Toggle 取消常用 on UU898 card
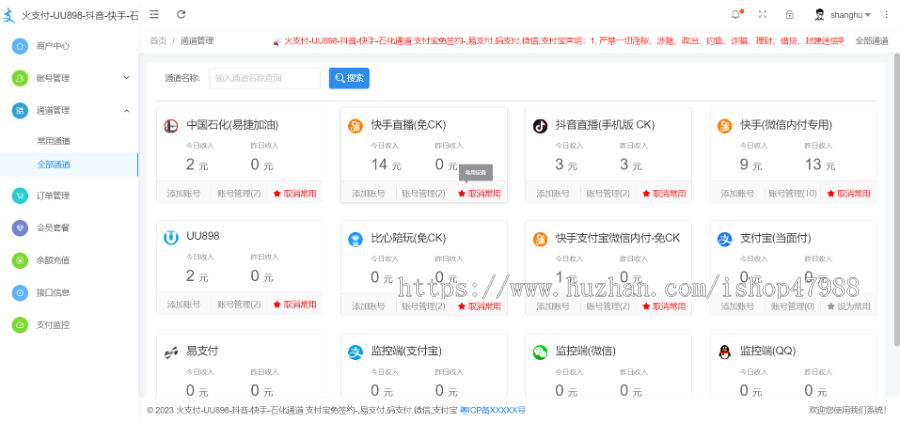The width and height of the screenshot is (900, 423). click(294, 304)
